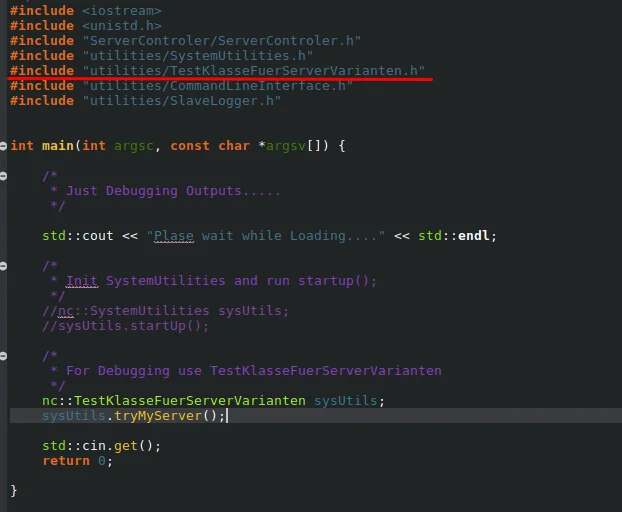Click 'startup();' in the Init comment
The width and height of the screenshot is (622, 512).
337,281
